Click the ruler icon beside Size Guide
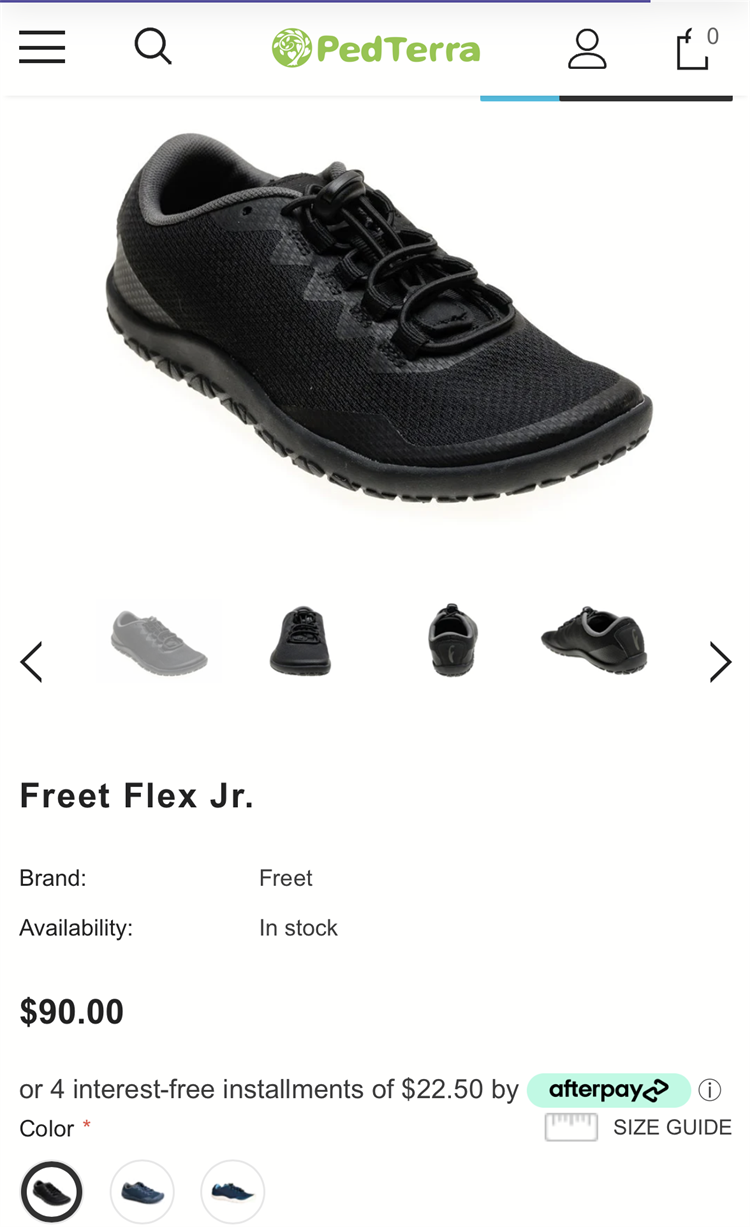750x1227 pixels. point(571,1127)
